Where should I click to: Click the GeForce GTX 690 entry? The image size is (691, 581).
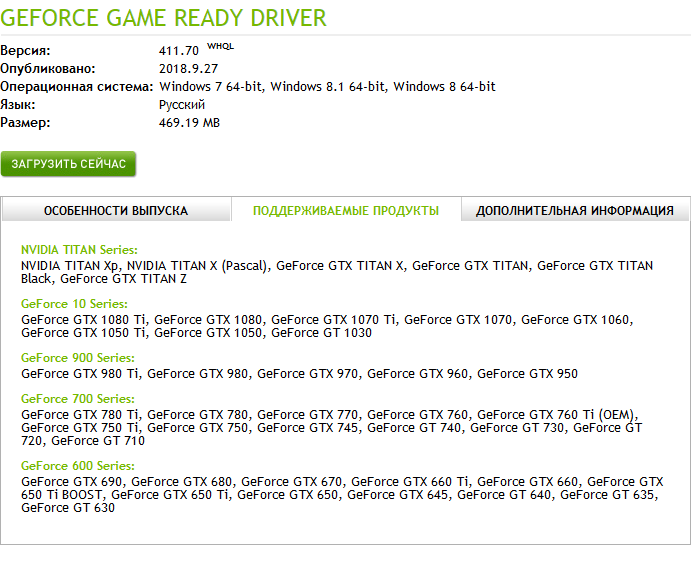coord(72,482)
